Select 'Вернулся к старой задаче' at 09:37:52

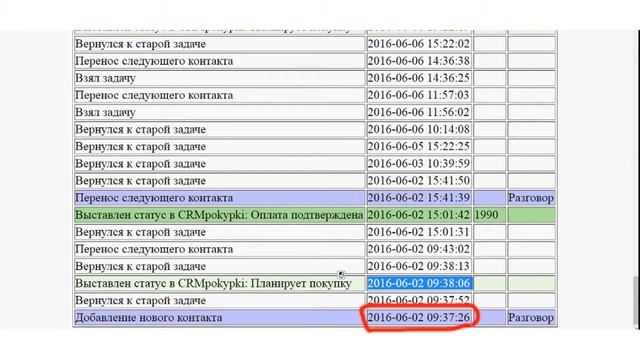(x=140, y=301)
